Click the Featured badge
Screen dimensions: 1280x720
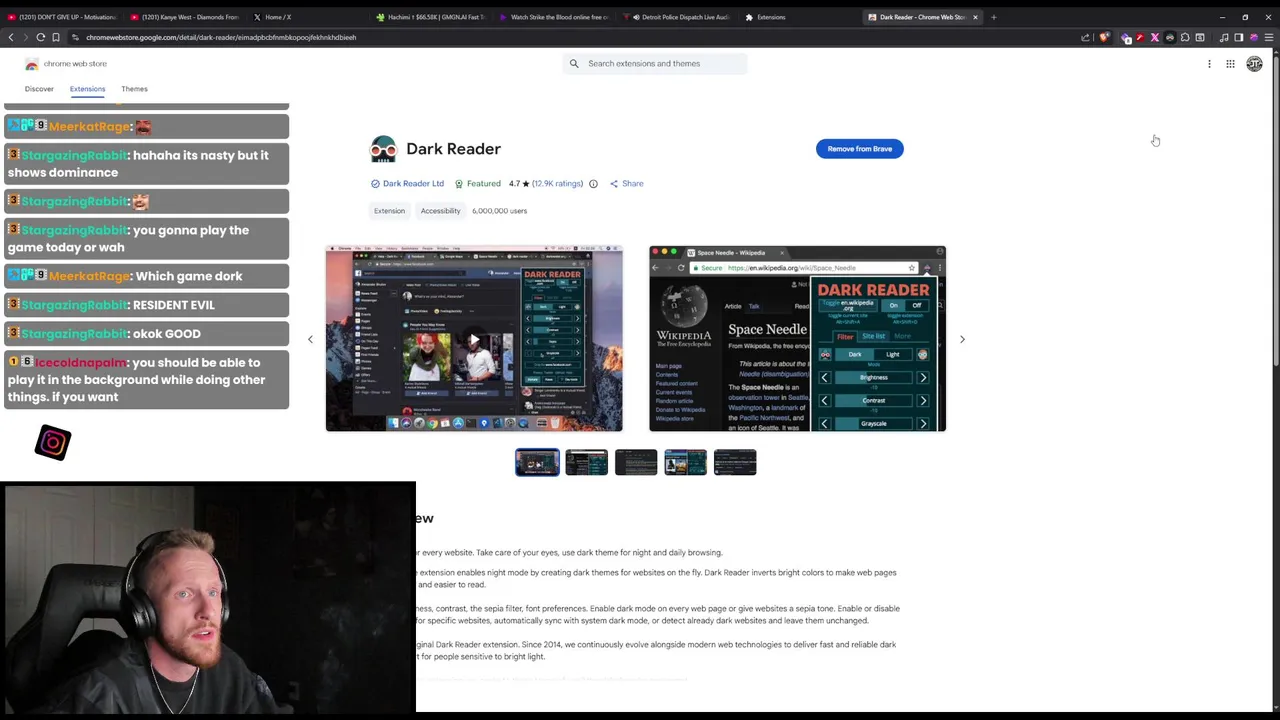(478, 184)
